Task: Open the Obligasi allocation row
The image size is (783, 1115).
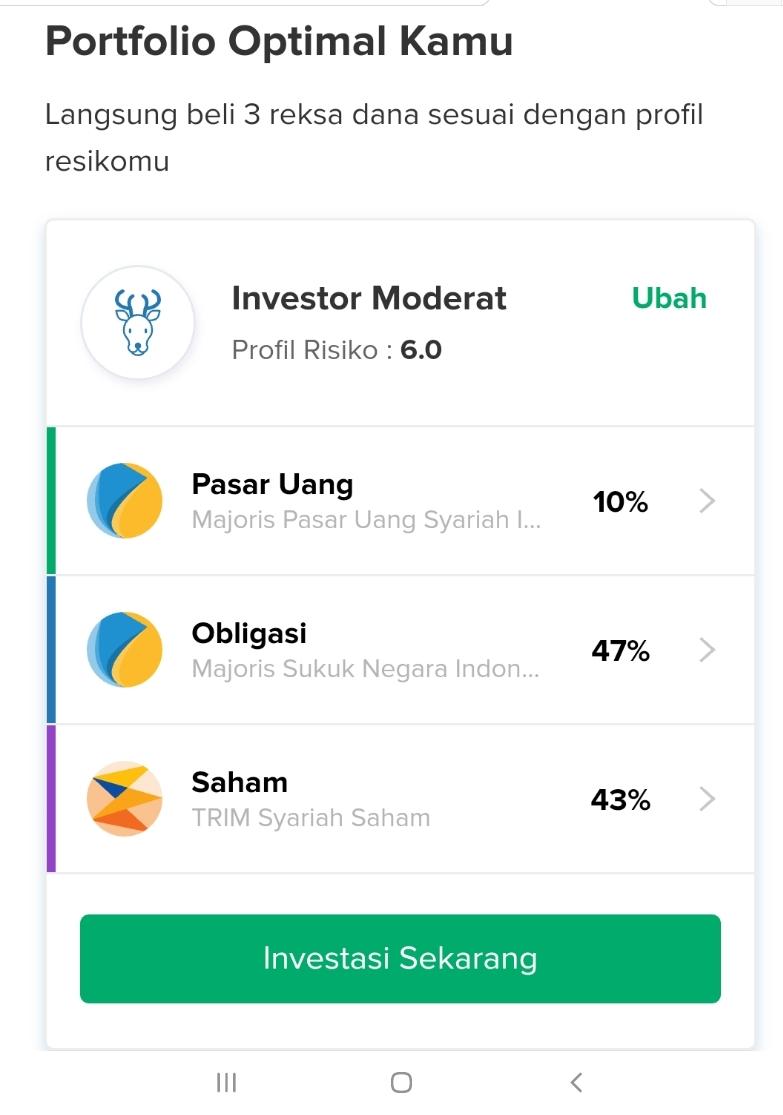Action: [x=400, y=650]
